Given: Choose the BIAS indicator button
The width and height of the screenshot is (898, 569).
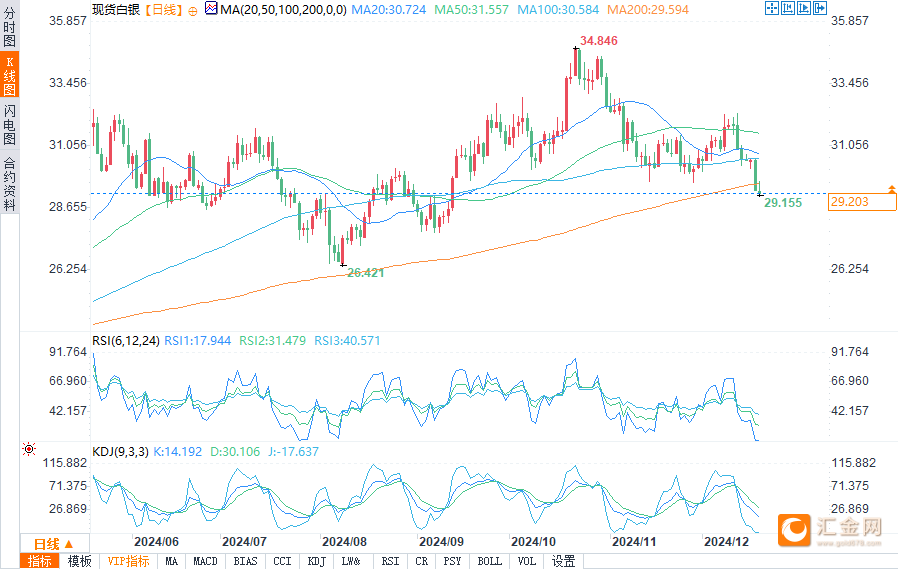Looking at the screenshot, I should (x=246, y=562).
